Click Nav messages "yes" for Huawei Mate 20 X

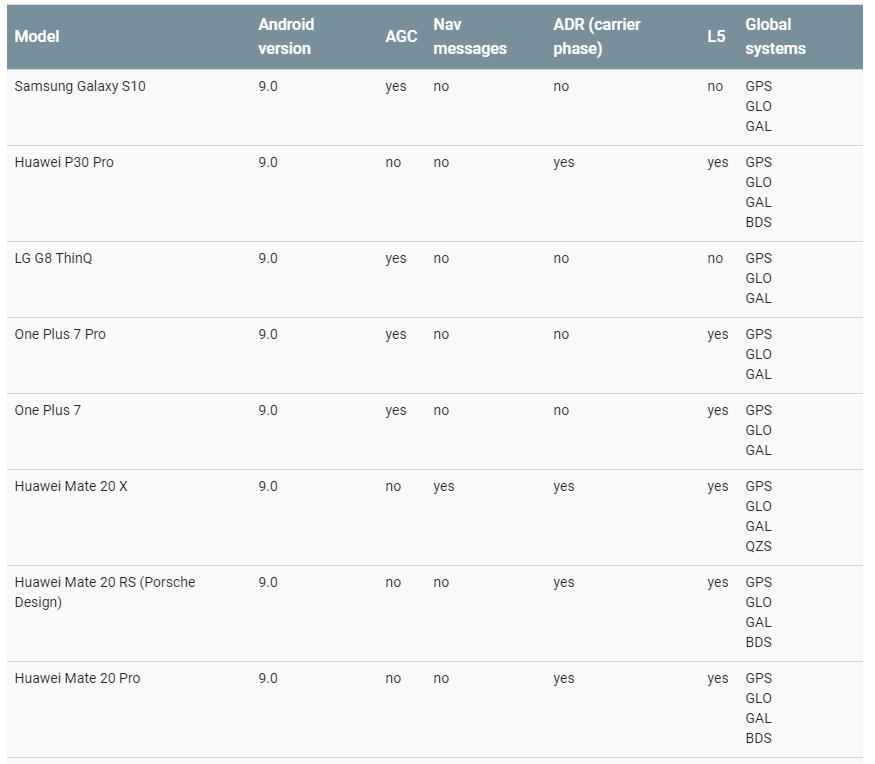[x=444, y=487]
